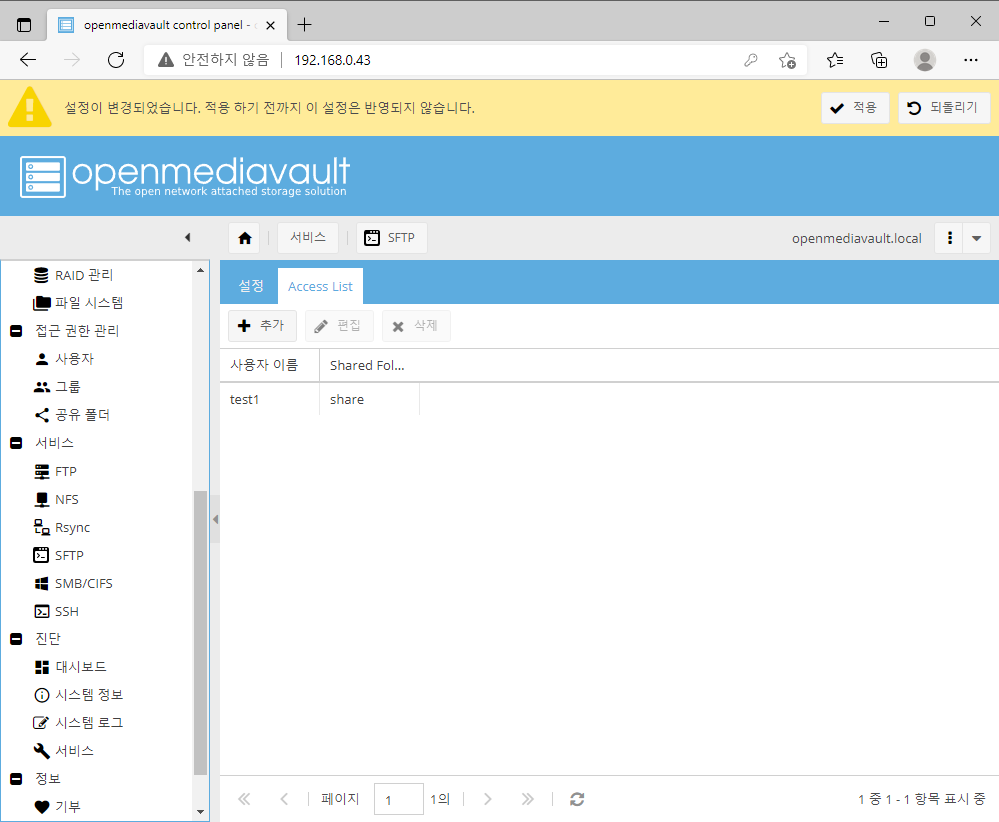The image size is (999, 822).
Task: Click the page number input field
Action: pyautogui.click(x=399, y=799)
